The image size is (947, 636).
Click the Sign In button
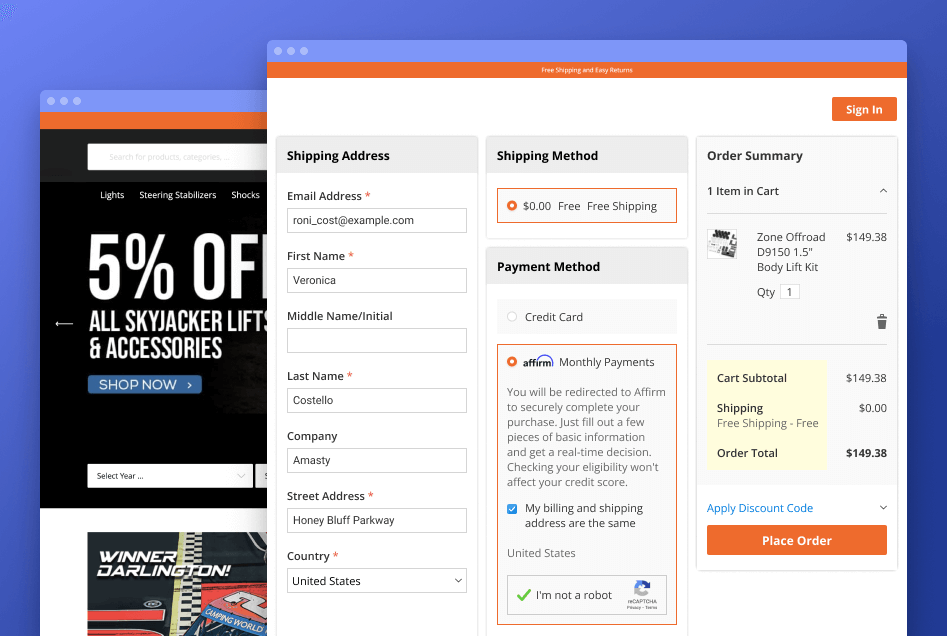(x=863, y=110)
